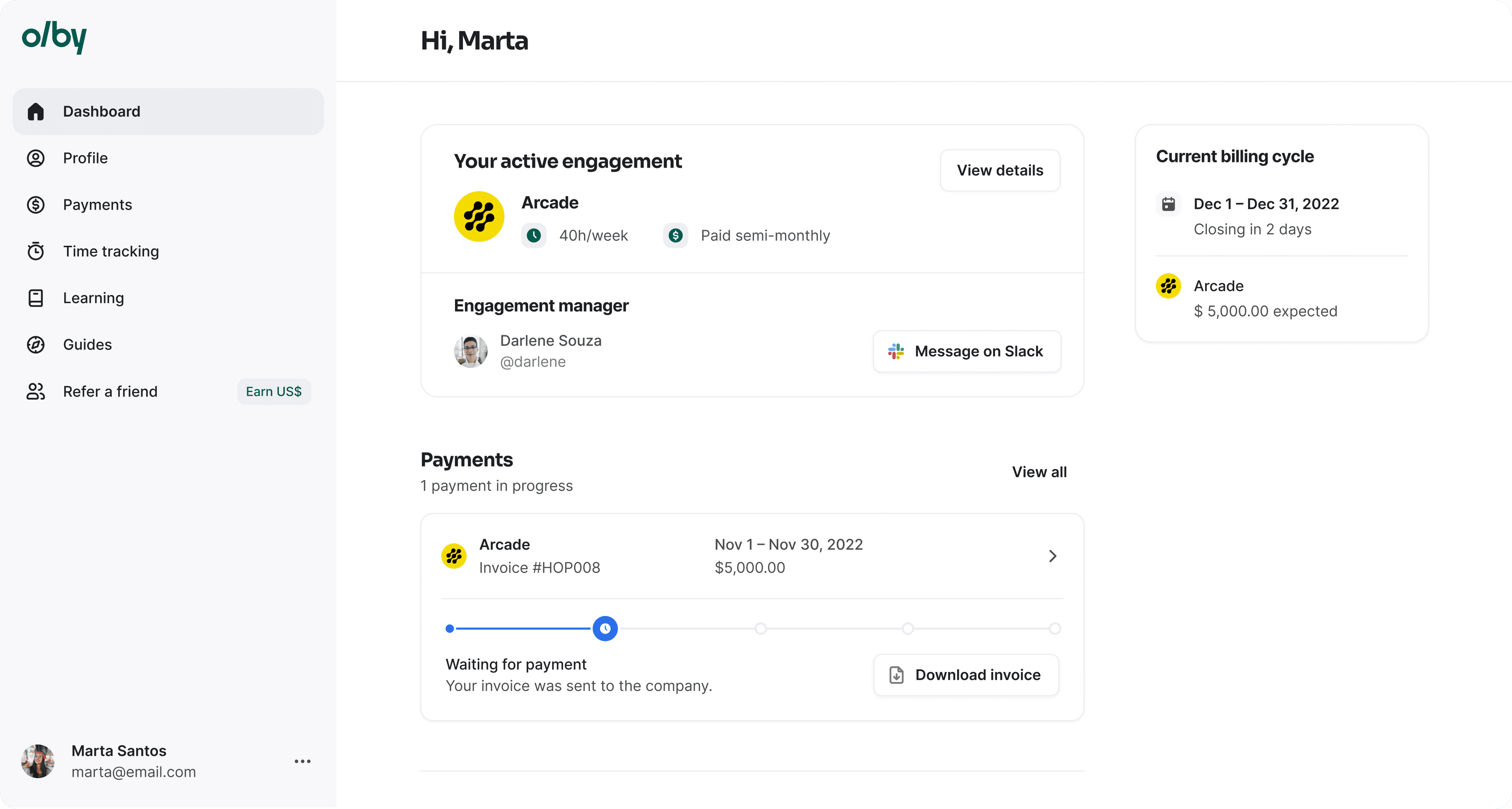Select the Waiting for payment progress step
Image resolution: width=1512 pixels, height=809 pixels.
[x=605, y=628]
